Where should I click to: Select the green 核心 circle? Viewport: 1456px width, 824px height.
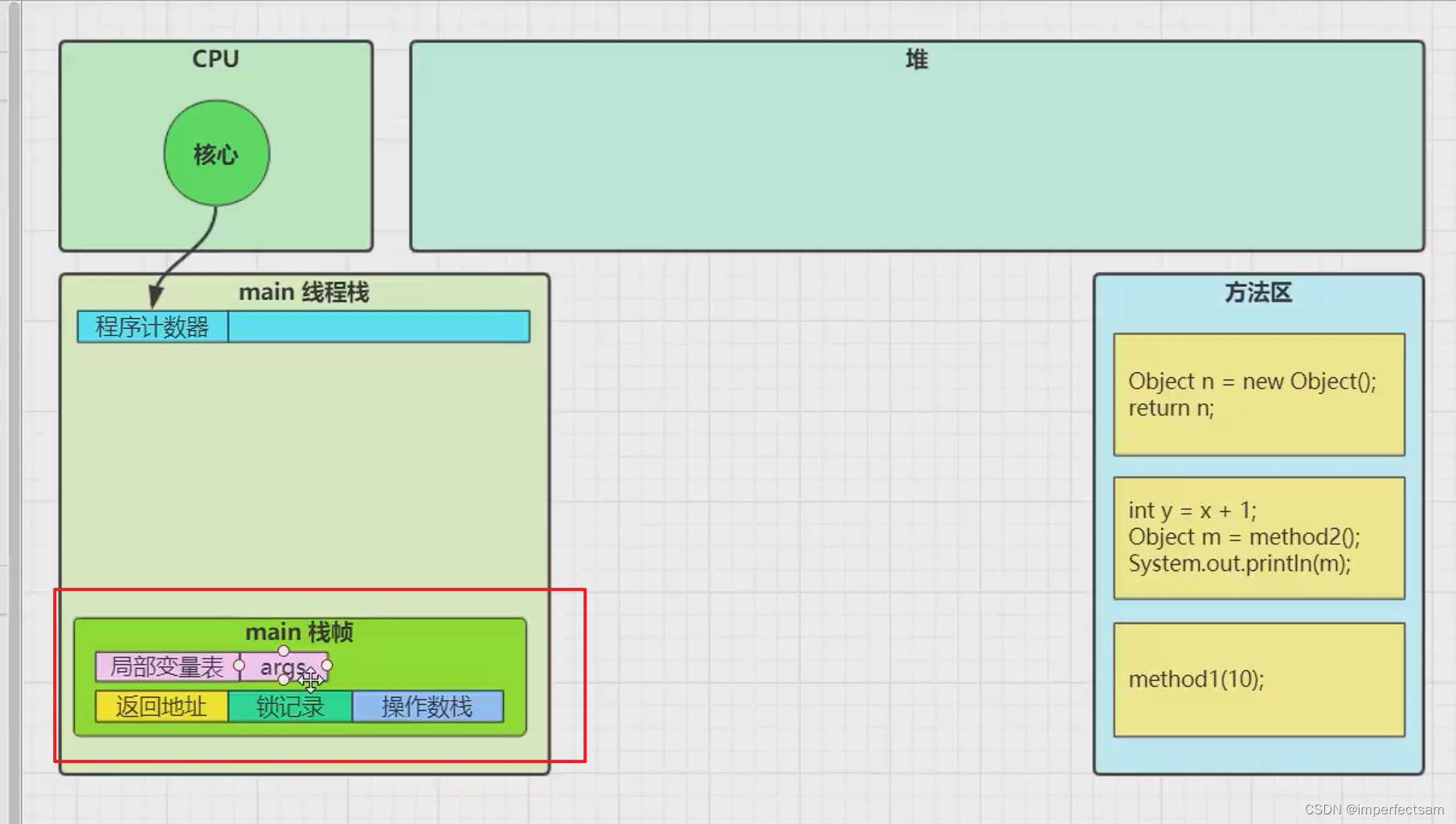[x=216, y=153]
